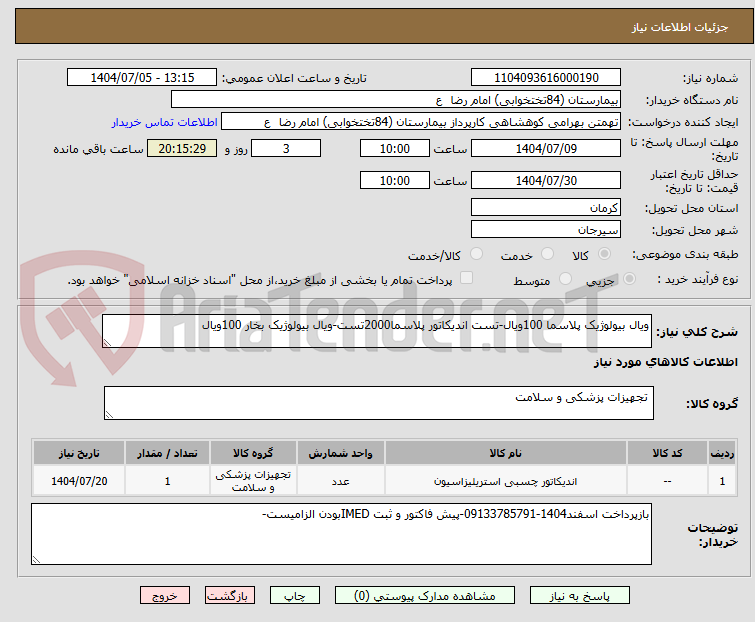755x622 pixels.
Task: Click the goods group field 'تجهیزات پزشکی و سلامت'
Action: [x=379, y=403]
